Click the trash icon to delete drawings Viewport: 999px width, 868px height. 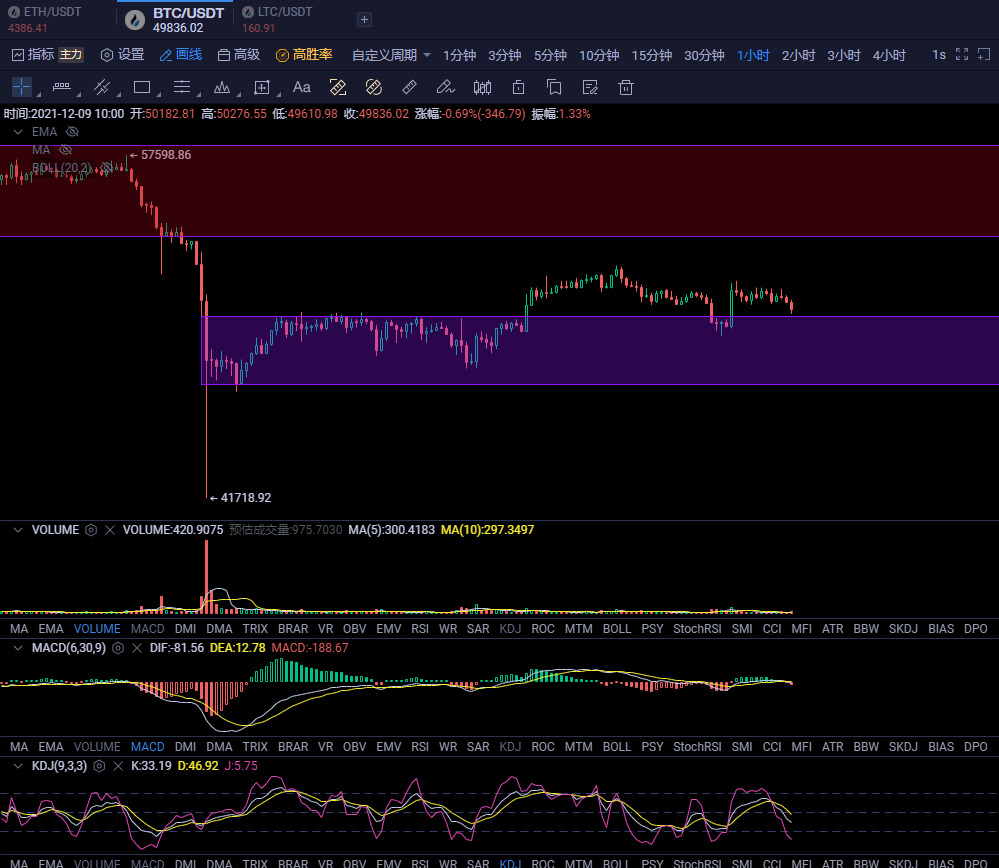click(626, 87)
